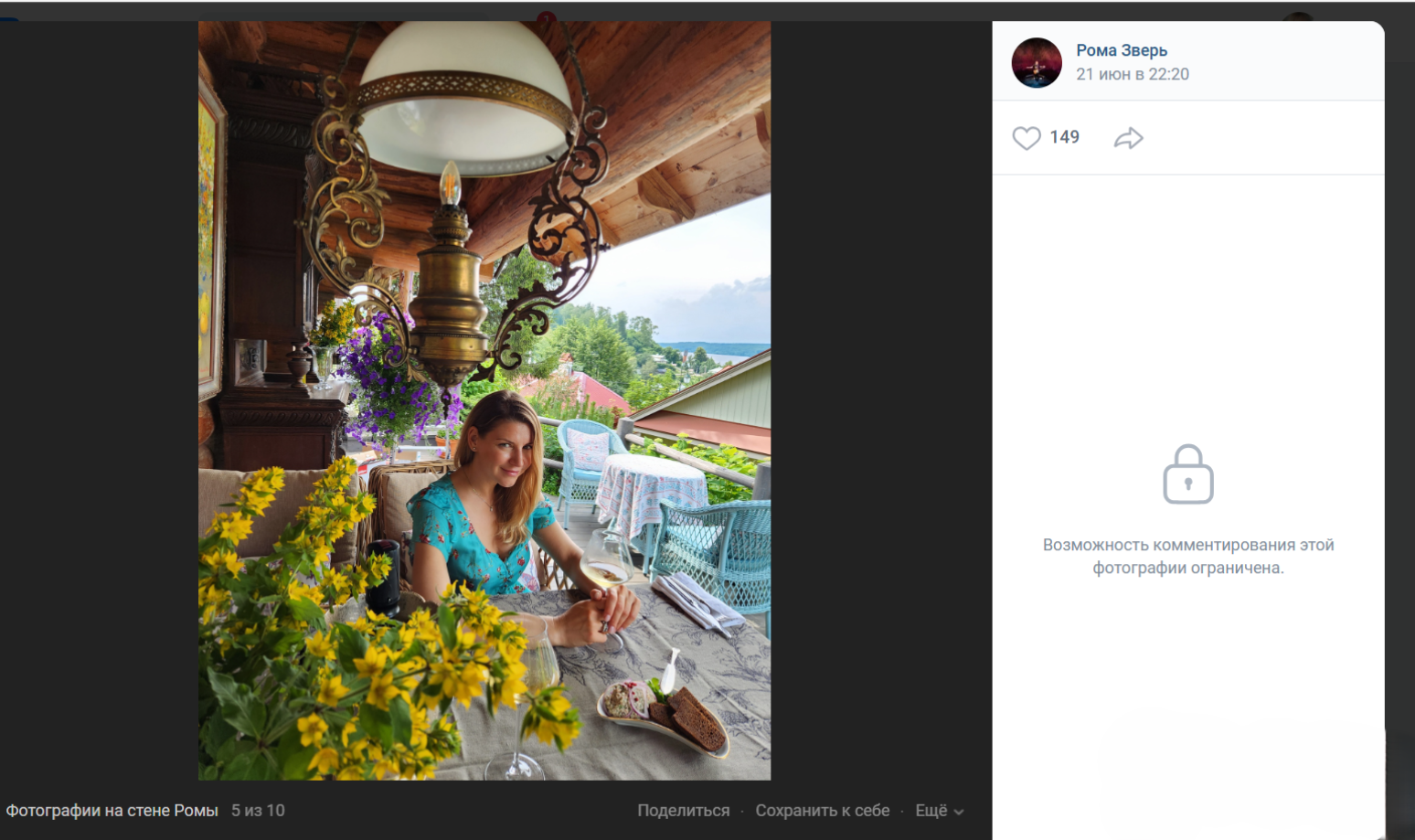
Task: Click the red notification badge at top
Action: (547, 17)
